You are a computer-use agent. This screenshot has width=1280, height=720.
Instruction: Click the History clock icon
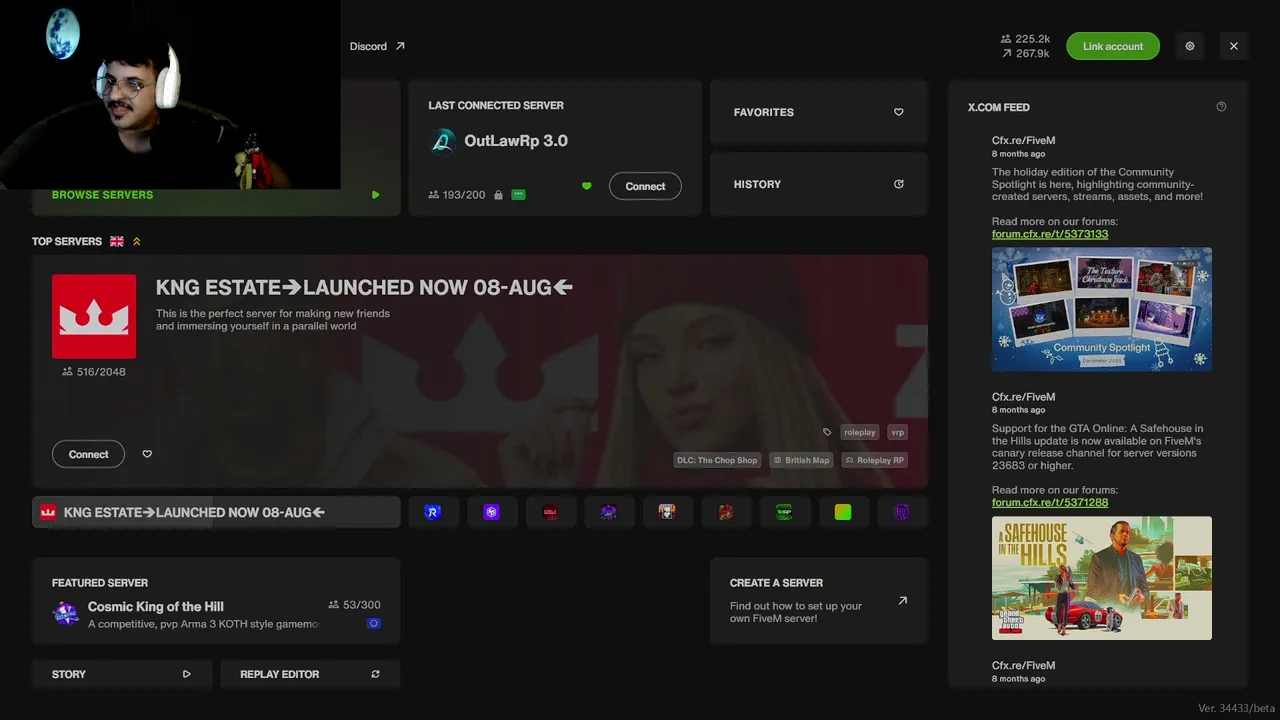tap(898, 184)
